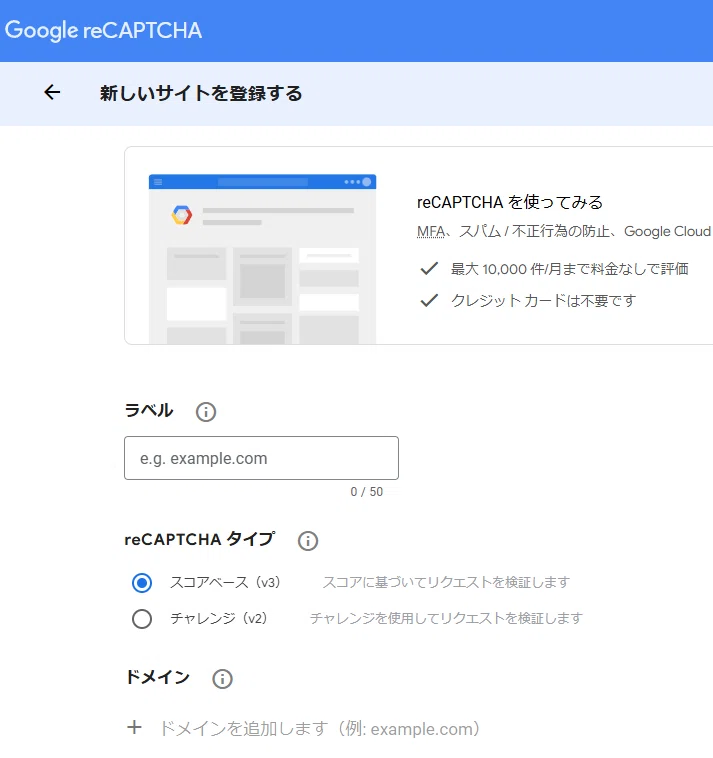Open the info icon beside reCAPTCHA タイプ
Screen dimensions: 713x758
click(307, 540)
